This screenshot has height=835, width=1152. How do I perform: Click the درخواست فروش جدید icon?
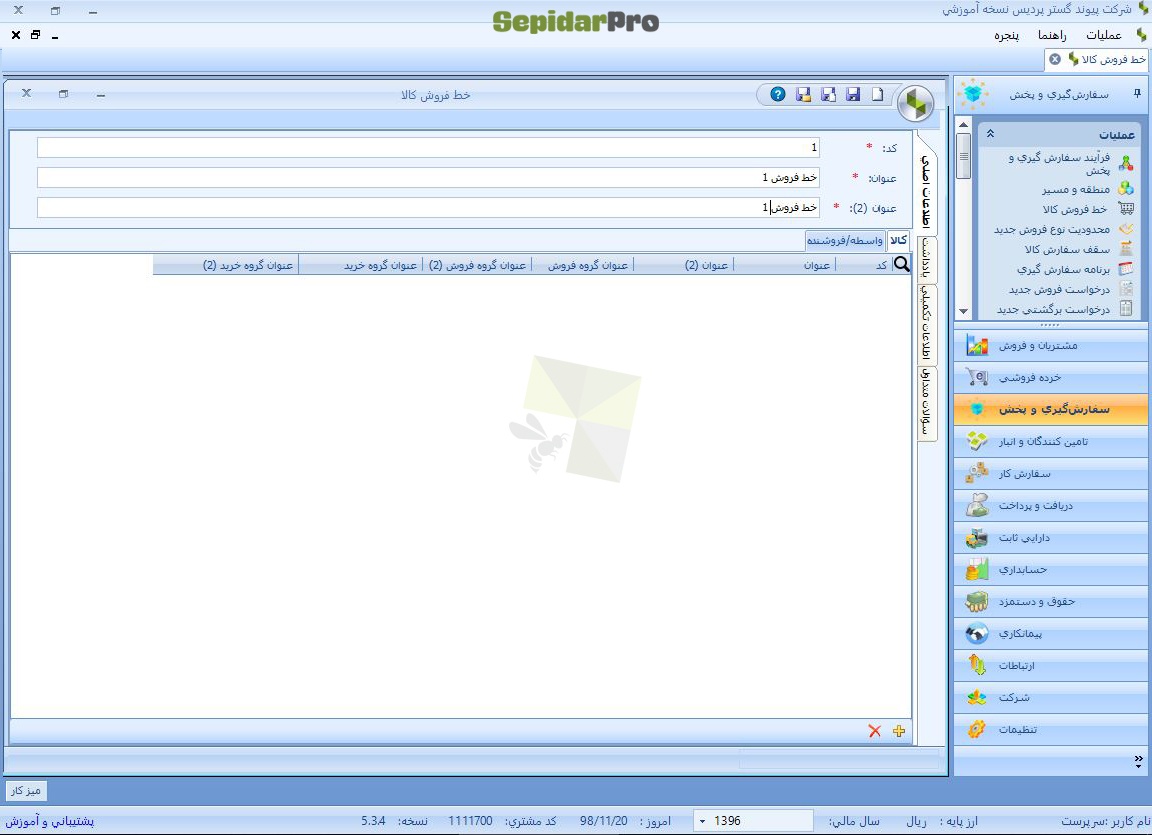tap(1126, 289)
